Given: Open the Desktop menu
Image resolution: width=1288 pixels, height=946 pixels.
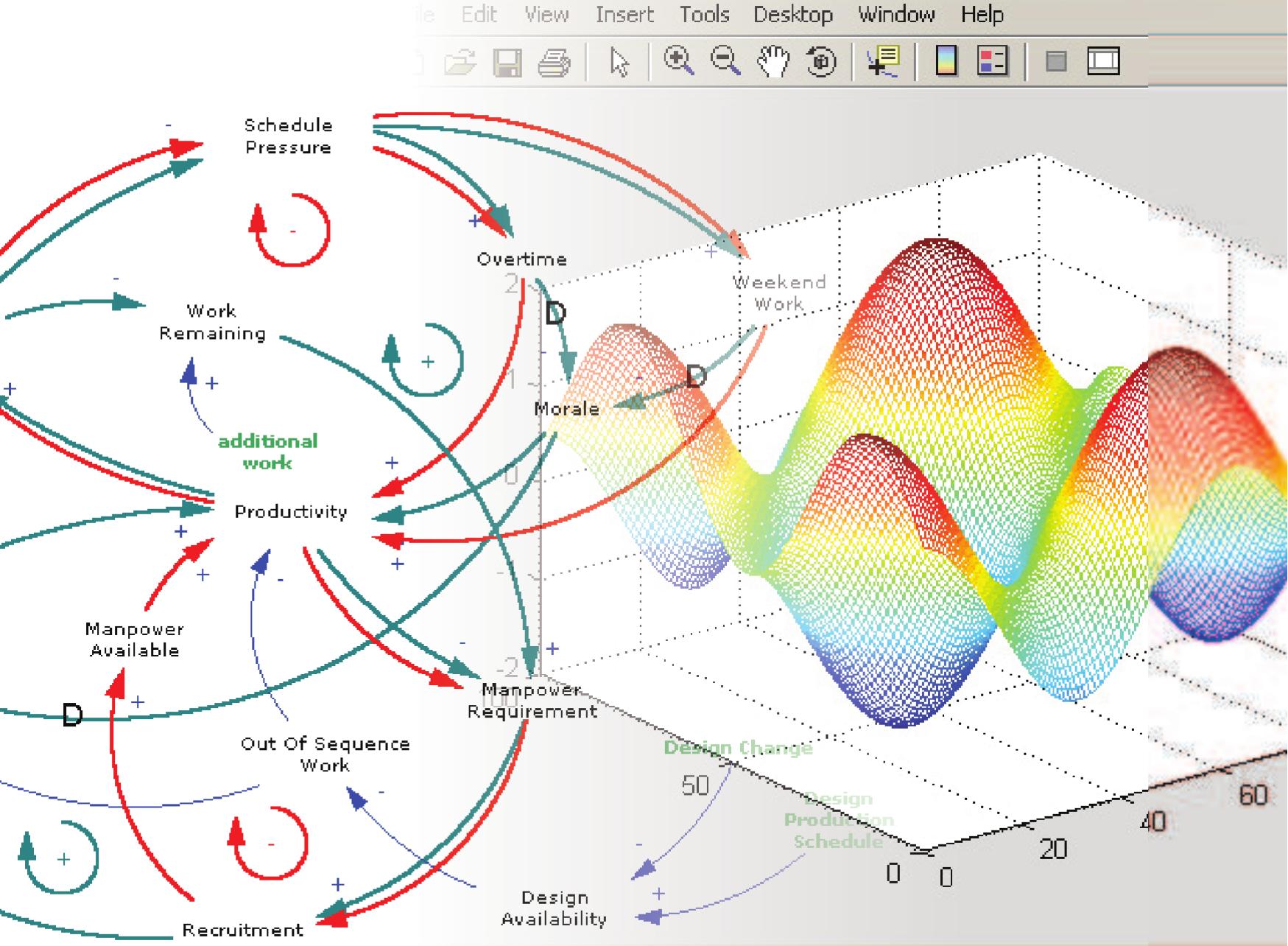Looking at the screenshot, I should coord(793,15).
